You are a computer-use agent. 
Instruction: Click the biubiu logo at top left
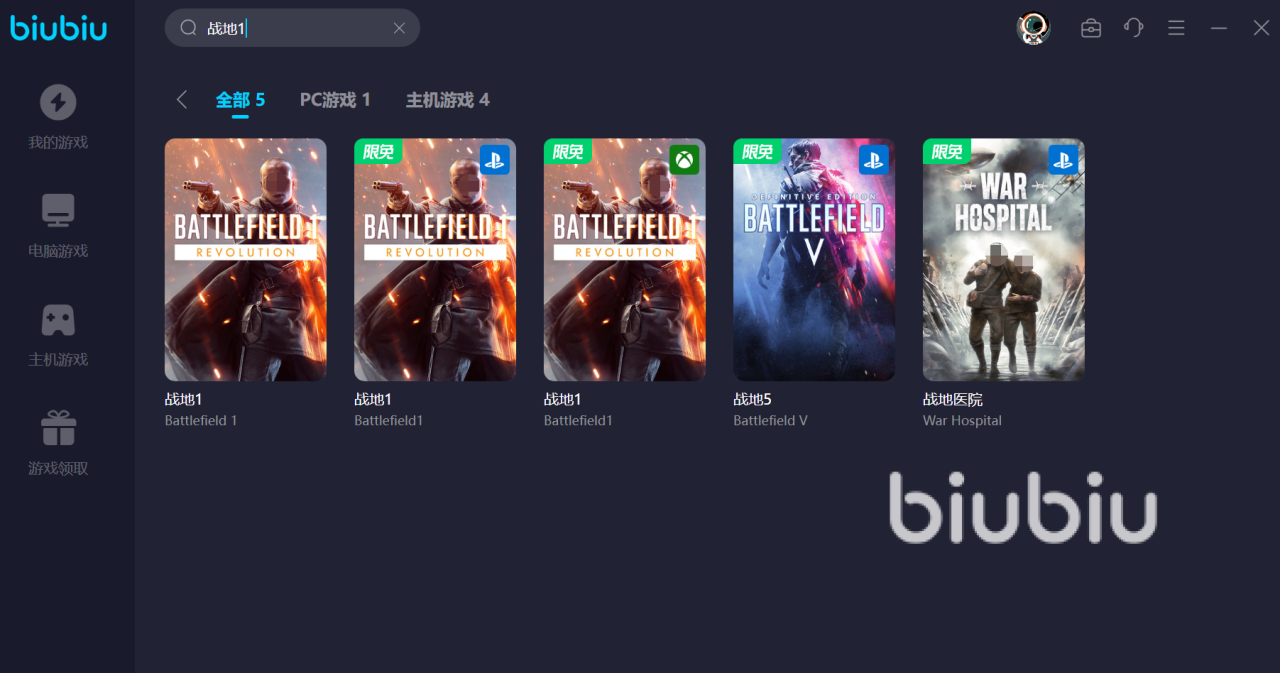click(59, 27)
